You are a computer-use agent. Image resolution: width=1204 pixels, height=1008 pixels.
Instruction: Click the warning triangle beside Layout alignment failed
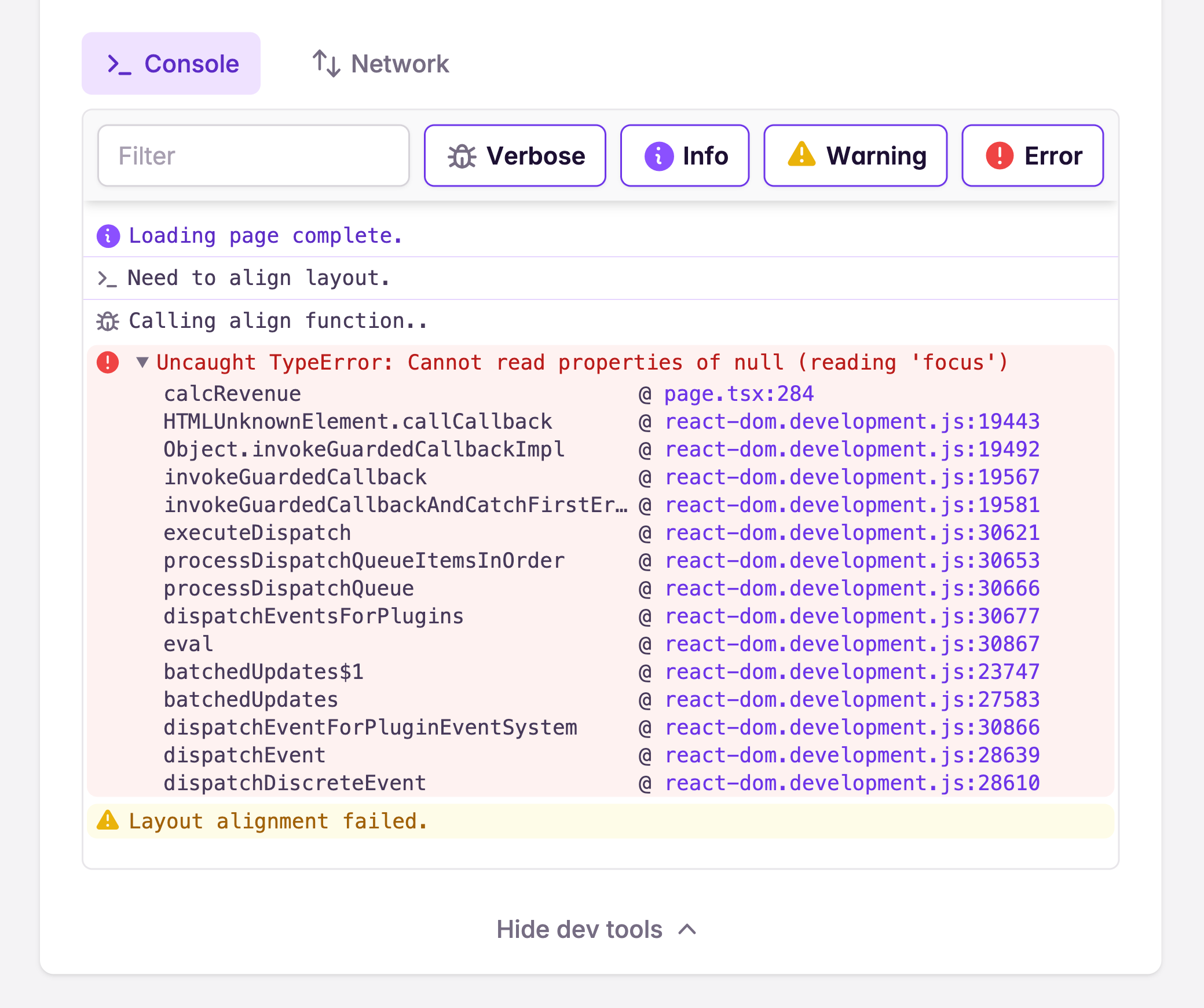coord(108,820)
